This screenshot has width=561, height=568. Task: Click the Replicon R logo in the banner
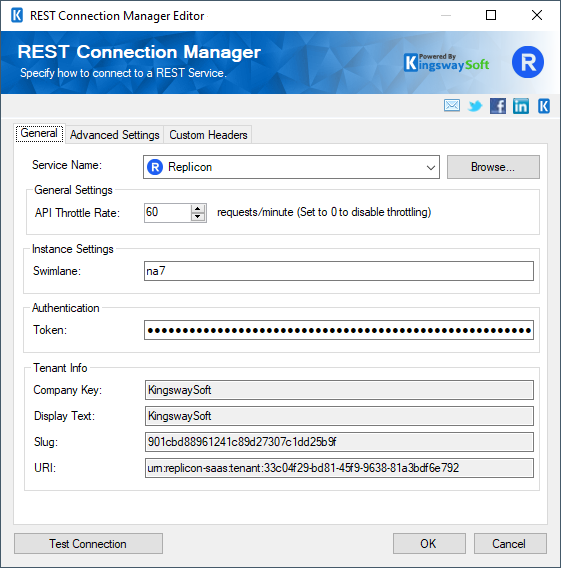(528, 62)
